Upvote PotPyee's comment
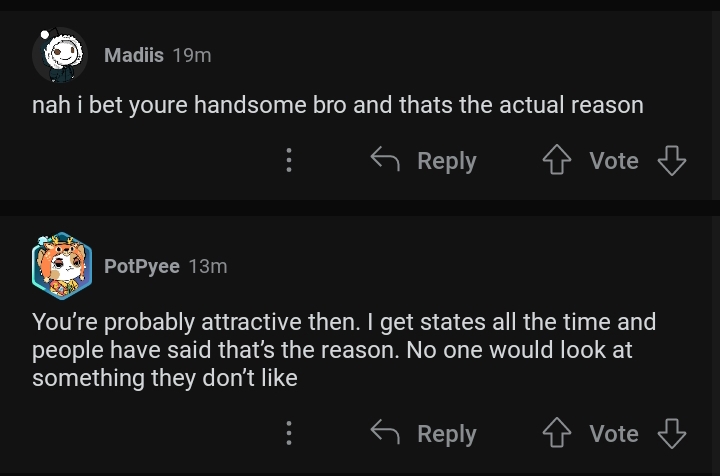Image resolution: width=720 pixels, height=476 pixels. pyautogui.click(x=557, y=432)
